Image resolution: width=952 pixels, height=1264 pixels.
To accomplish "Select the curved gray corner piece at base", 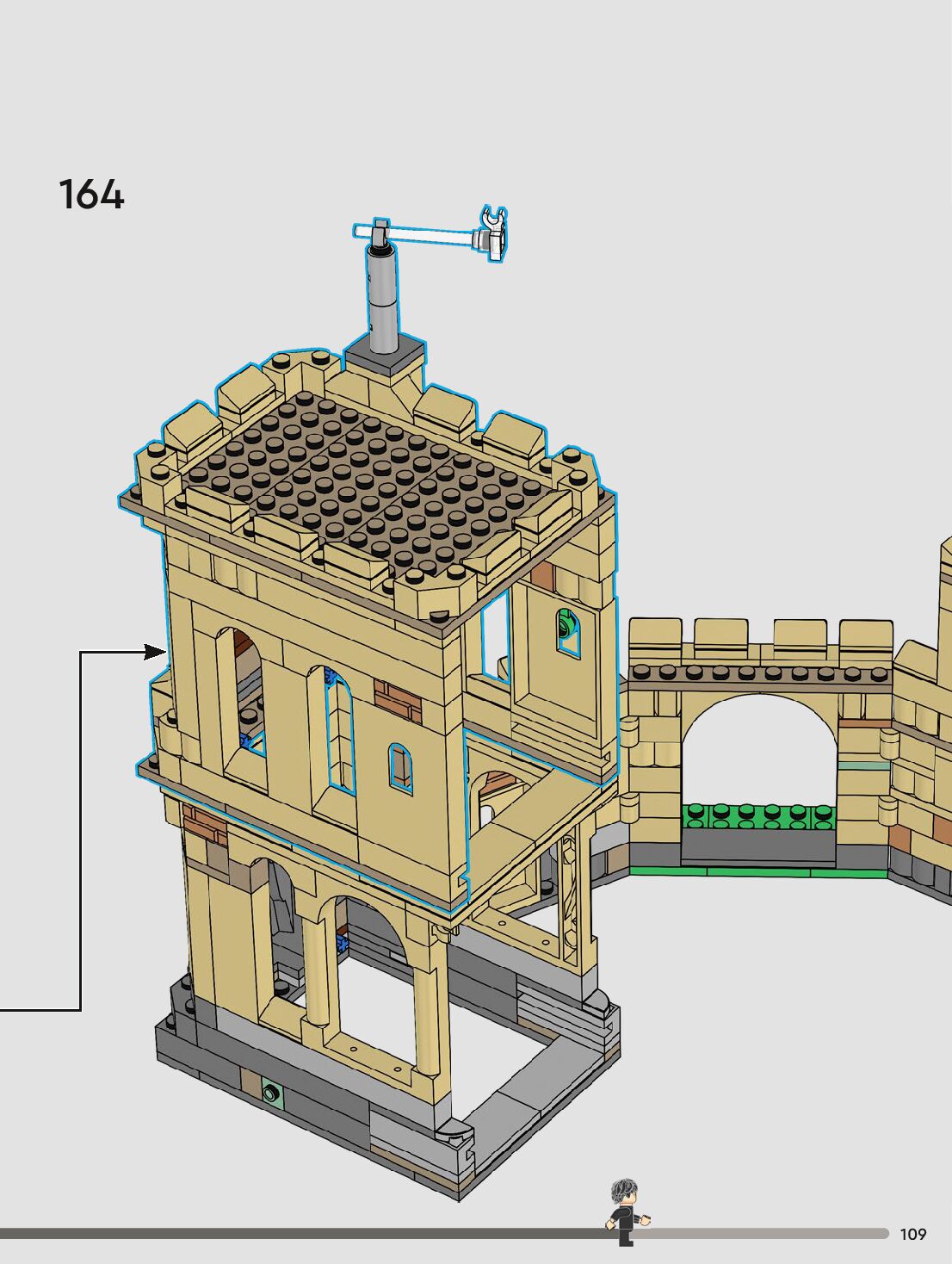I will 454,1132.
